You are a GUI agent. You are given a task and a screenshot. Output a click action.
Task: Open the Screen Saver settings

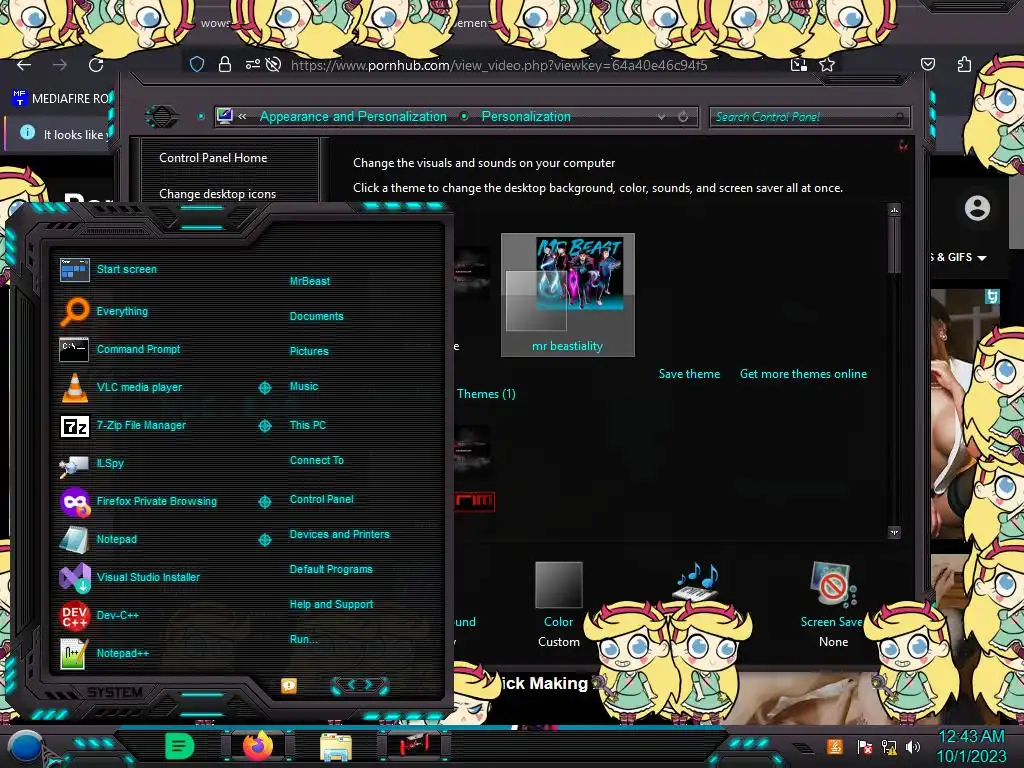pyautogui.click(x=832, y=604)
